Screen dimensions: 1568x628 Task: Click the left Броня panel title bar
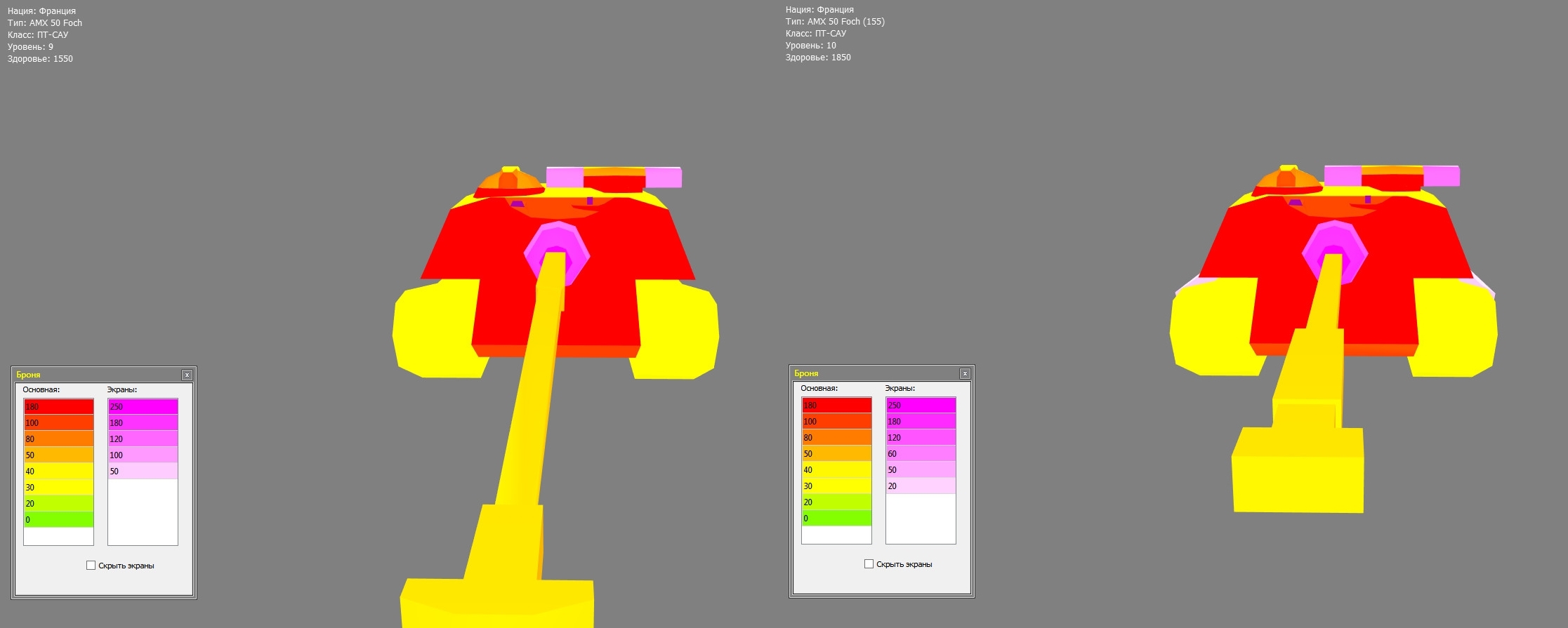[98, 375]
